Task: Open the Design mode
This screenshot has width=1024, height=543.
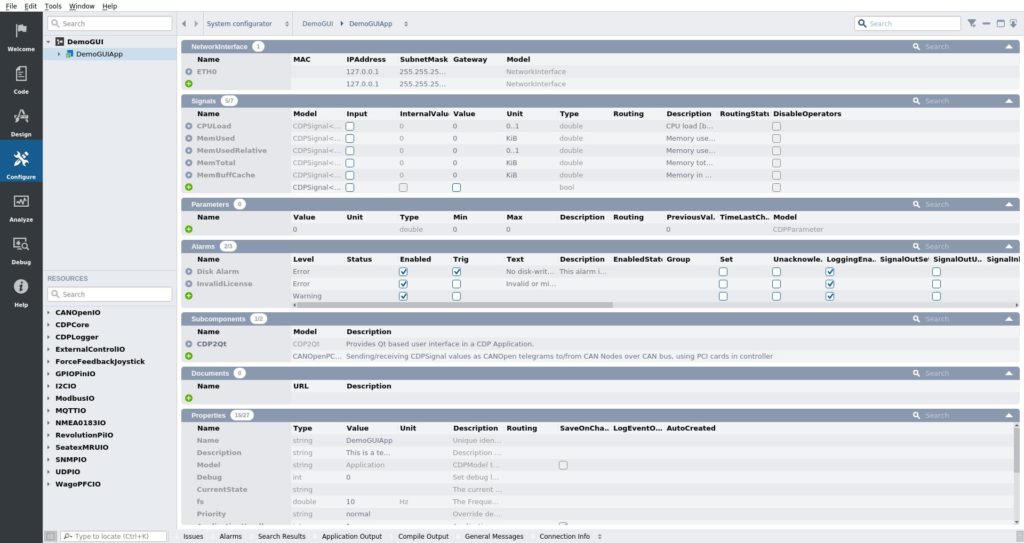Action: 21,121
